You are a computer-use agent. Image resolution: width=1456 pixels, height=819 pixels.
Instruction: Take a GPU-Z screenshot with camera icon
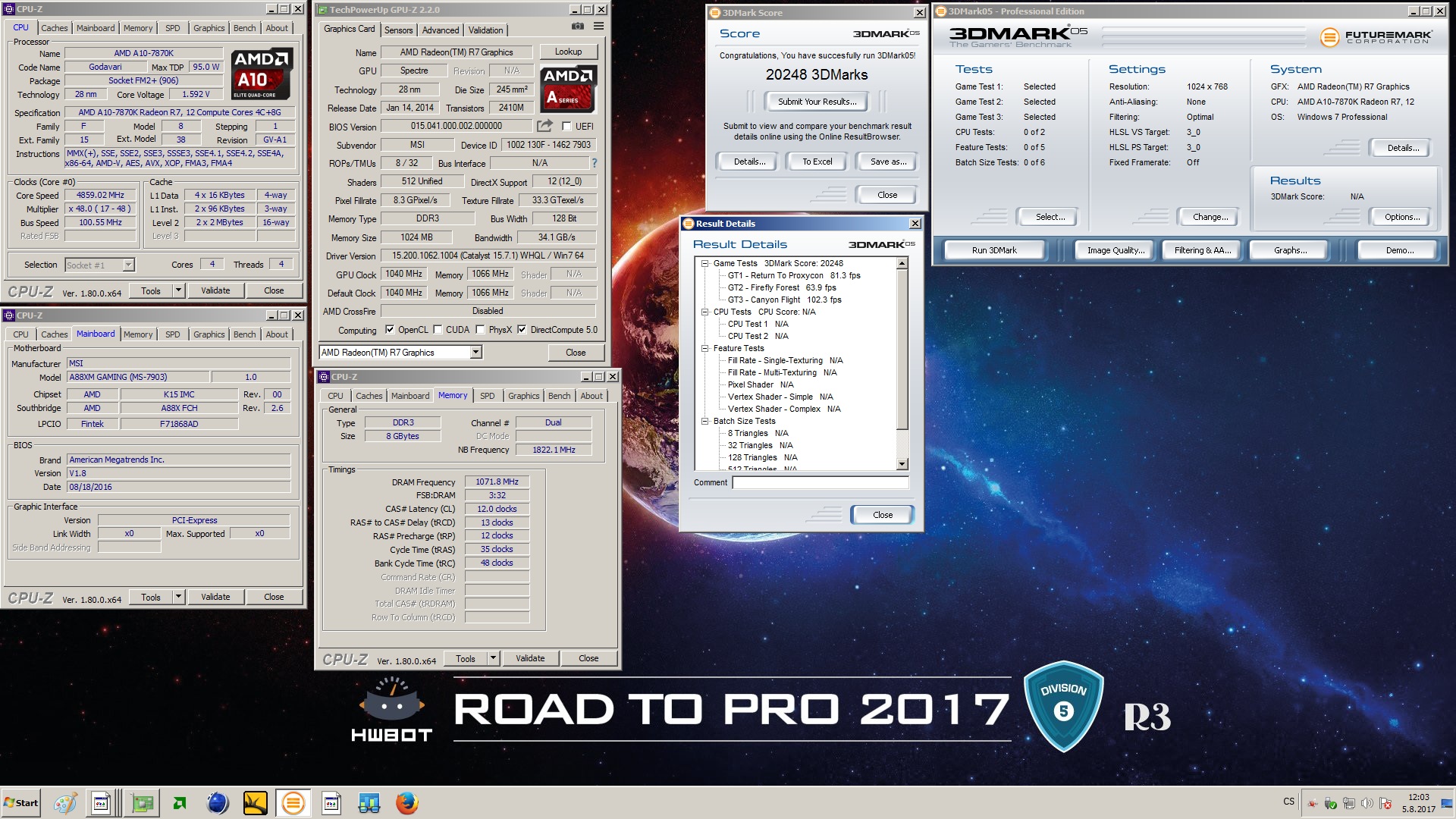pyautogui.click(x=578, y=27)
